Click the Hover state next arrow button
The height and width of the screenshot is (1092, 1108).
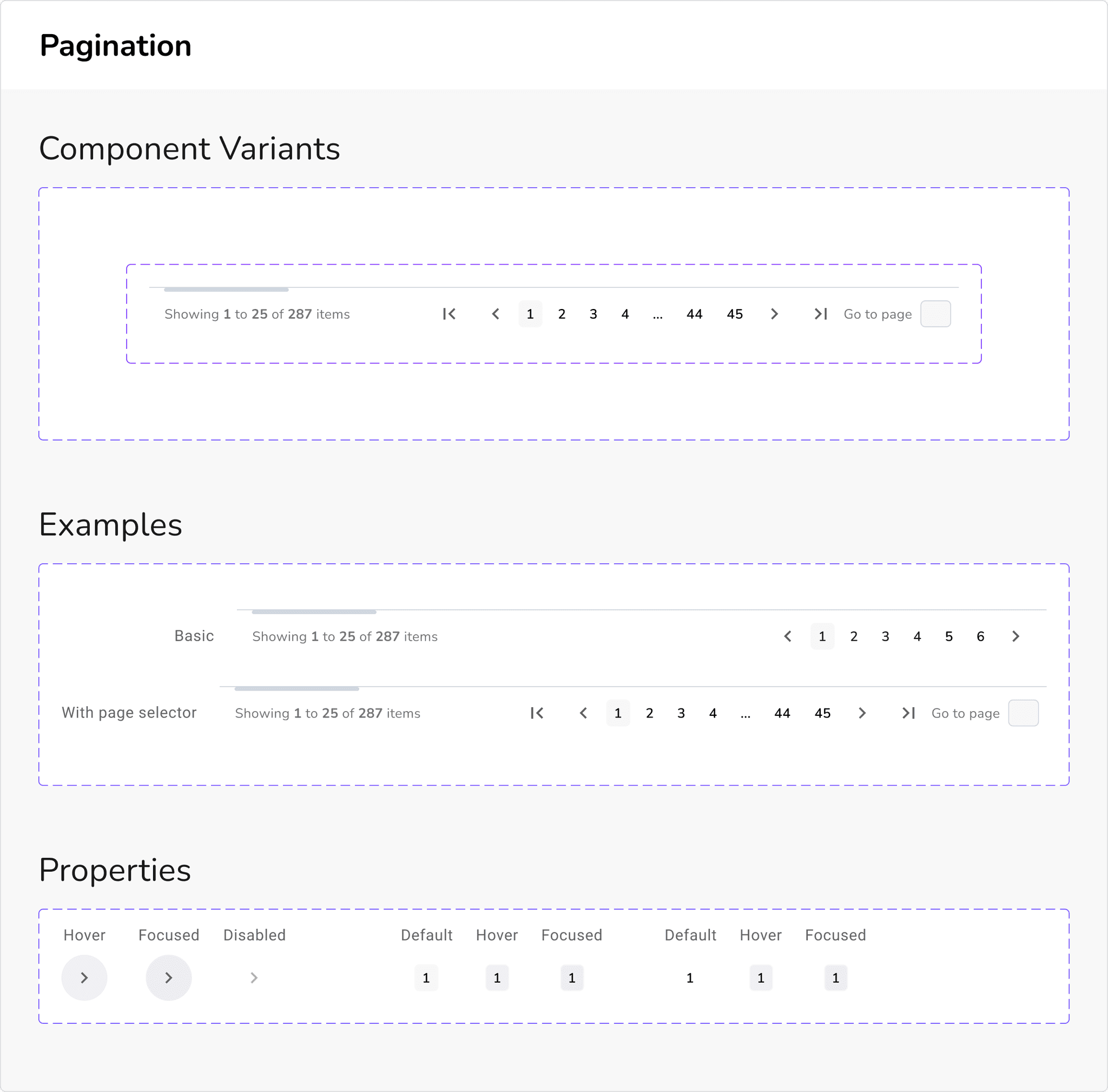[x=84, y=978]
